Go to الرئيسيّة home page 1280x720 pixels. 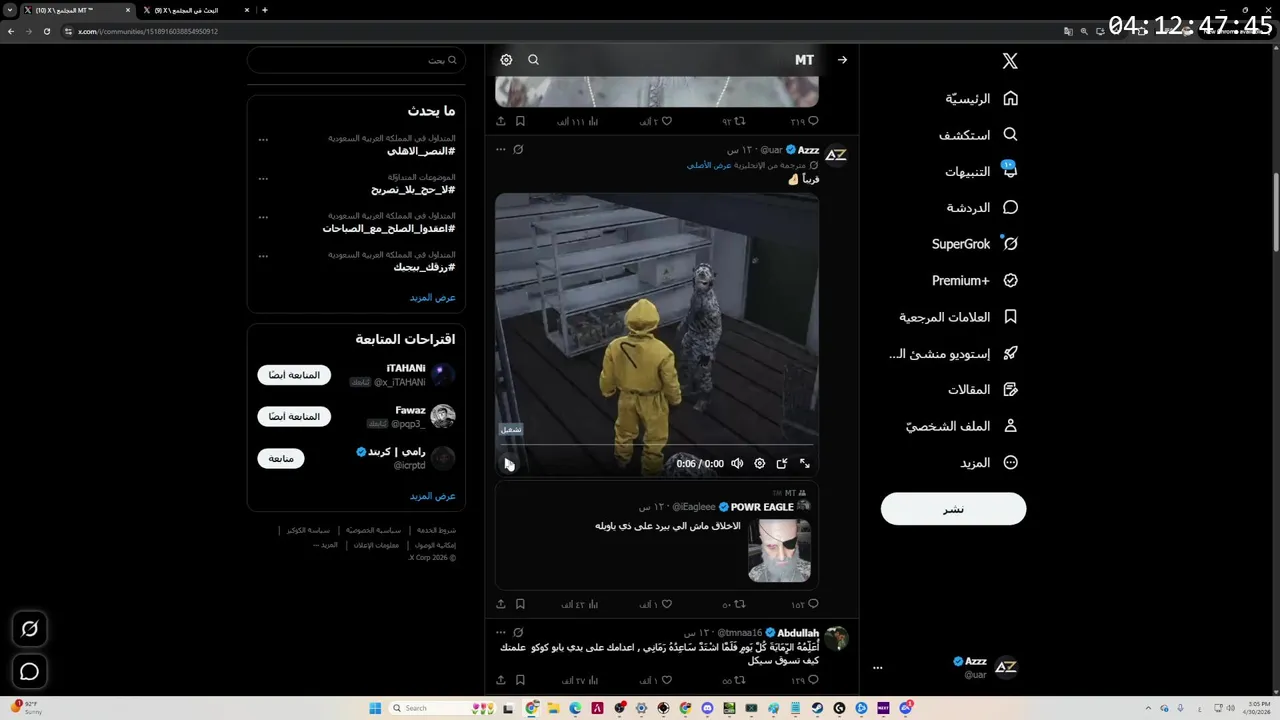[981, 98]
